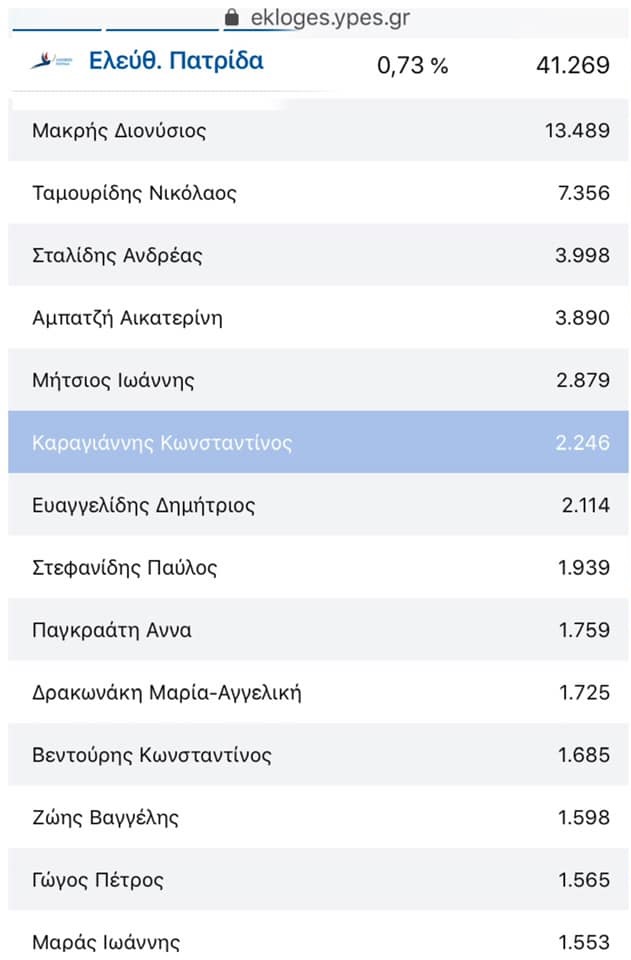Image resolution: width=631 pixels, height=960 pixels.
Task: Open the Ελεύθ. Πατρίδα party name link
Action: (176, 61)
